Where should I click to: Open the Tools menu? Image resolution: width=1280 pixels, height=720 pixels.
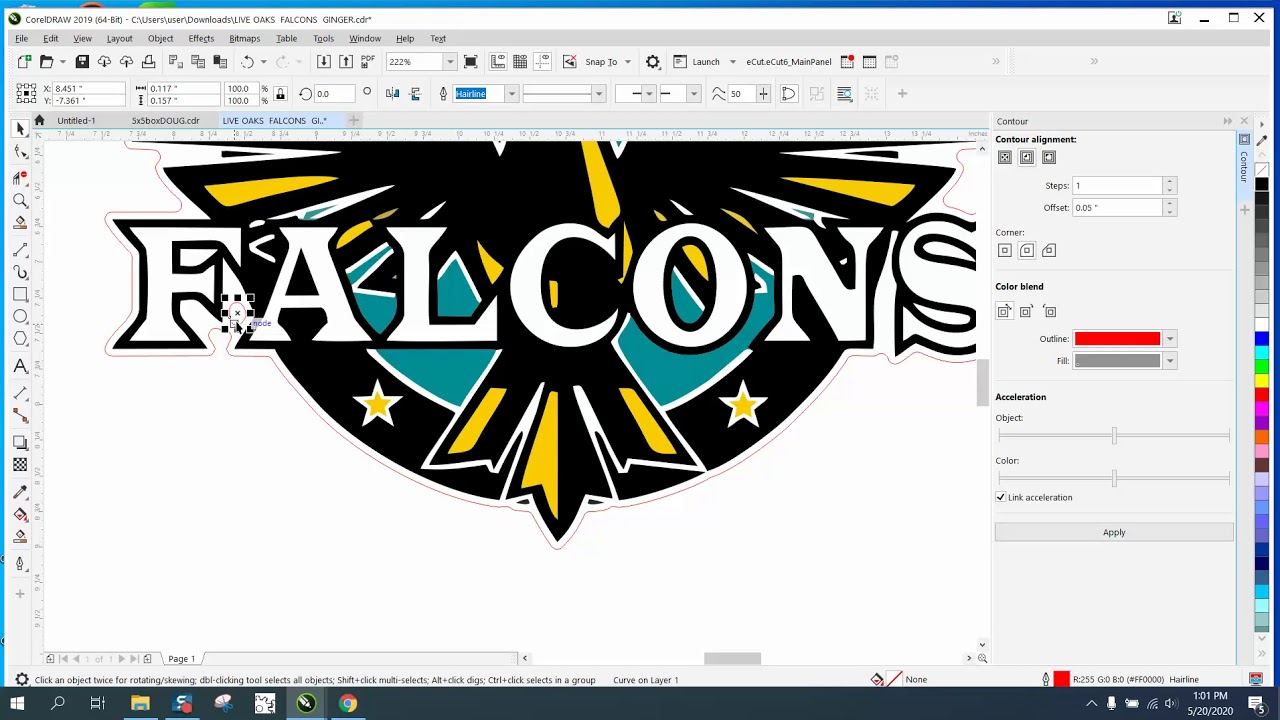point(323,39)
